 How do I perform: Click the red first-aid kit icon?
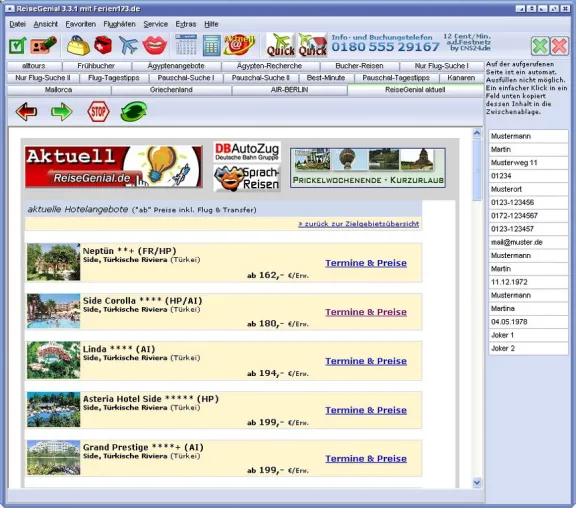point(103,45)
